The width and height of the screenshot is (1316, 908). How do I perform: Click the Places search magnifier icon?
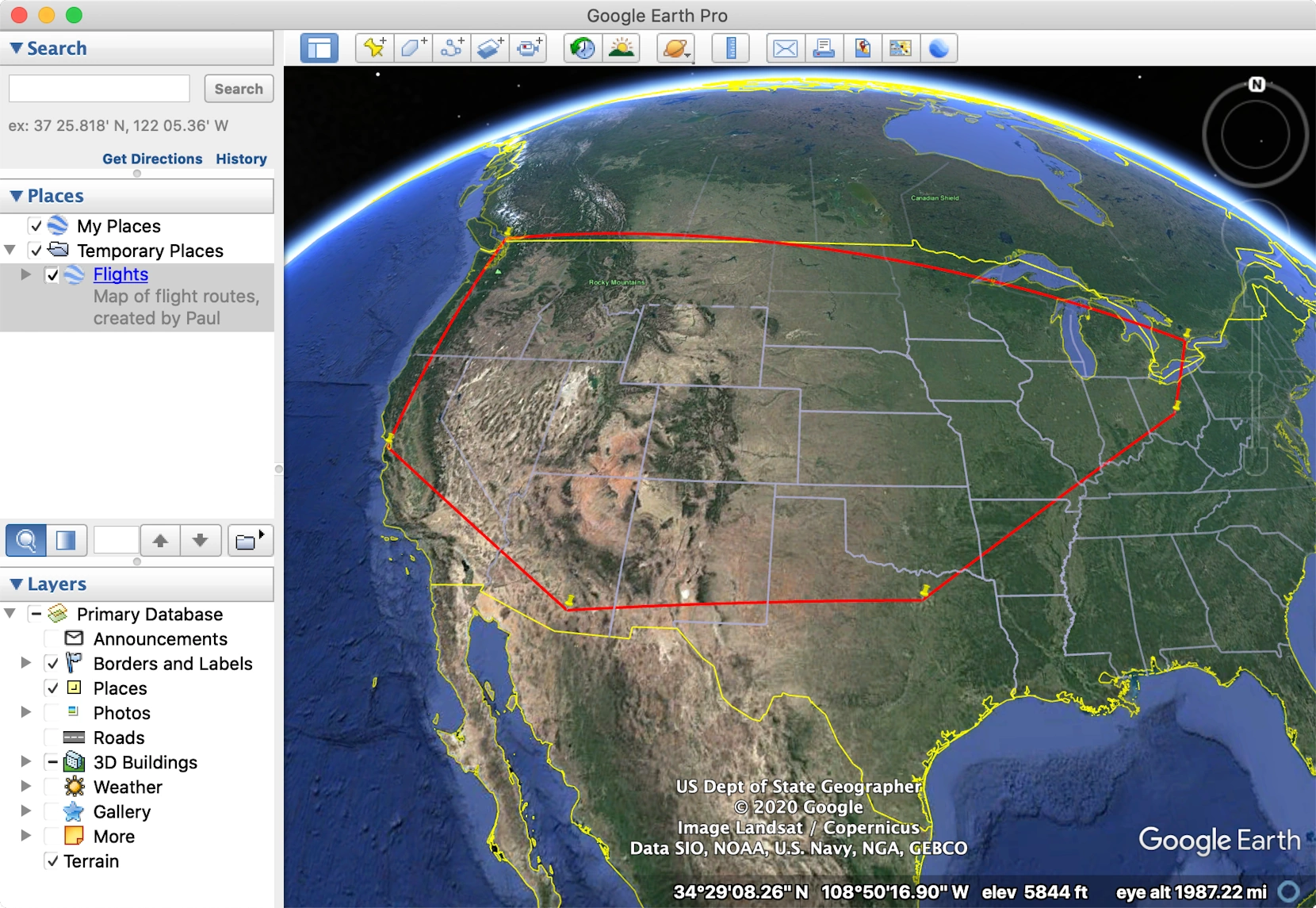(26, 541)
